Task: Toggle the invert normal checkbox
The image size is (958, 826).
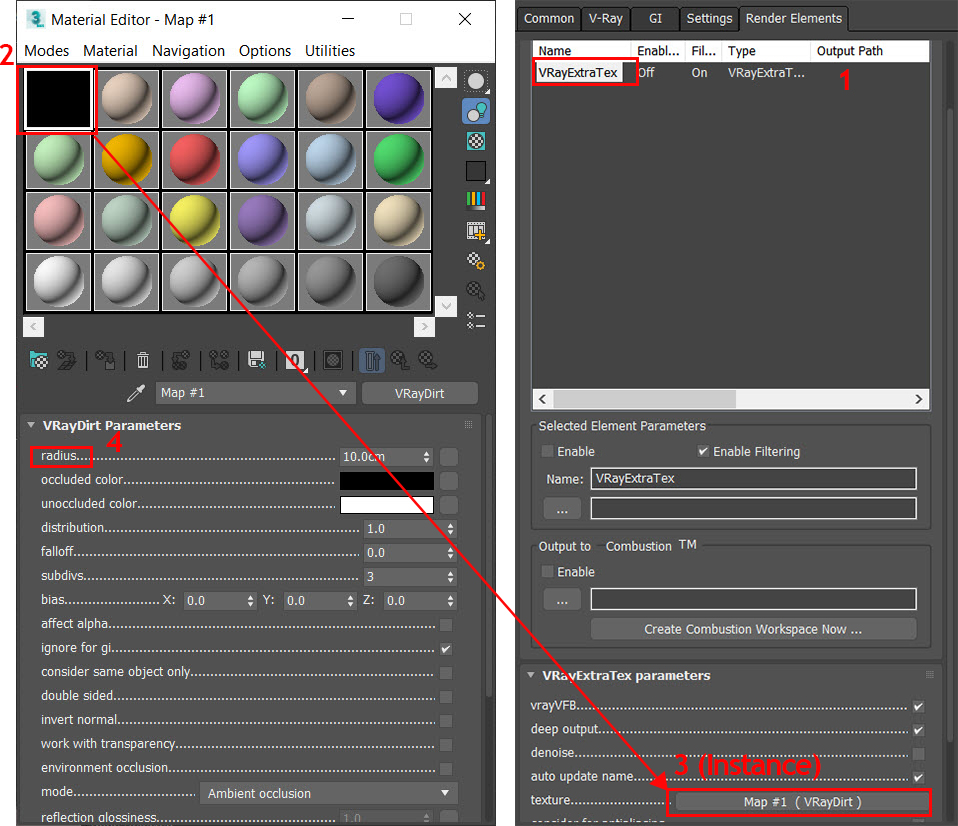Action: 446,721
